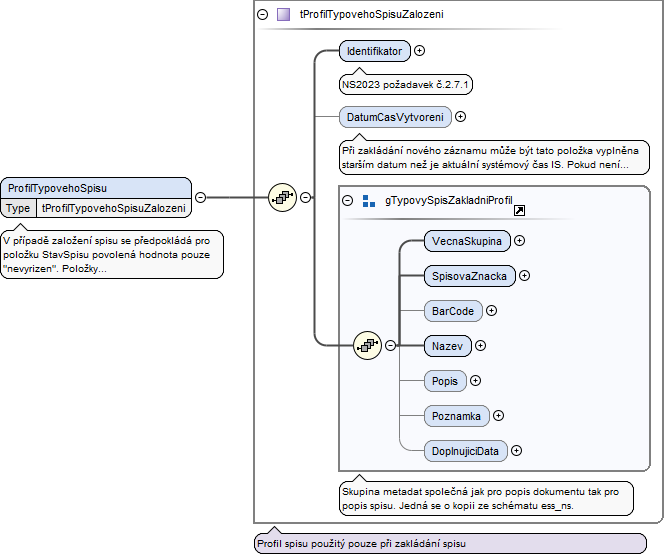Image resolution: width=665 pixels, height=557 pixels.
Task: Select the sequence compositor icon inside gTypovySpisZakladniProfil
Action: click(x=367, y=346)
